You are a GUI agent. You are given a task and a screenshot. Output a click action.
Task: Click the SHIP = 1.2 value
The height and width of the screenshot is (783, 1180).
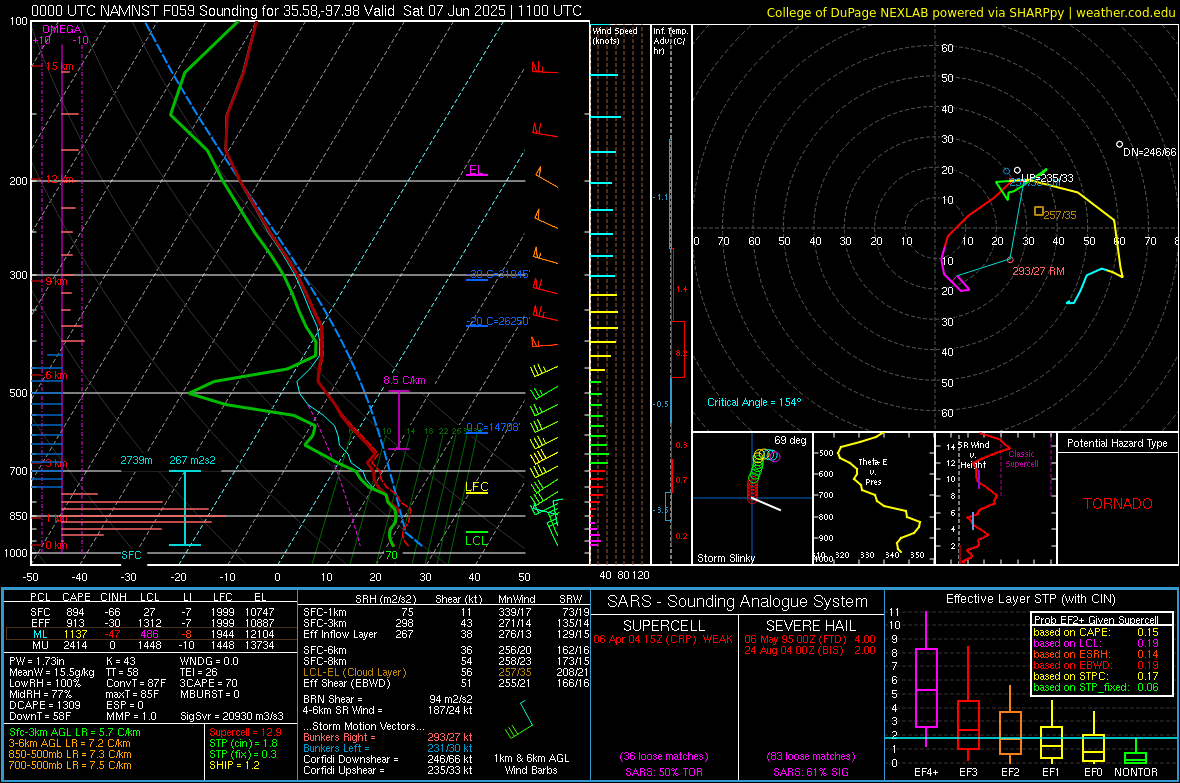234,765
